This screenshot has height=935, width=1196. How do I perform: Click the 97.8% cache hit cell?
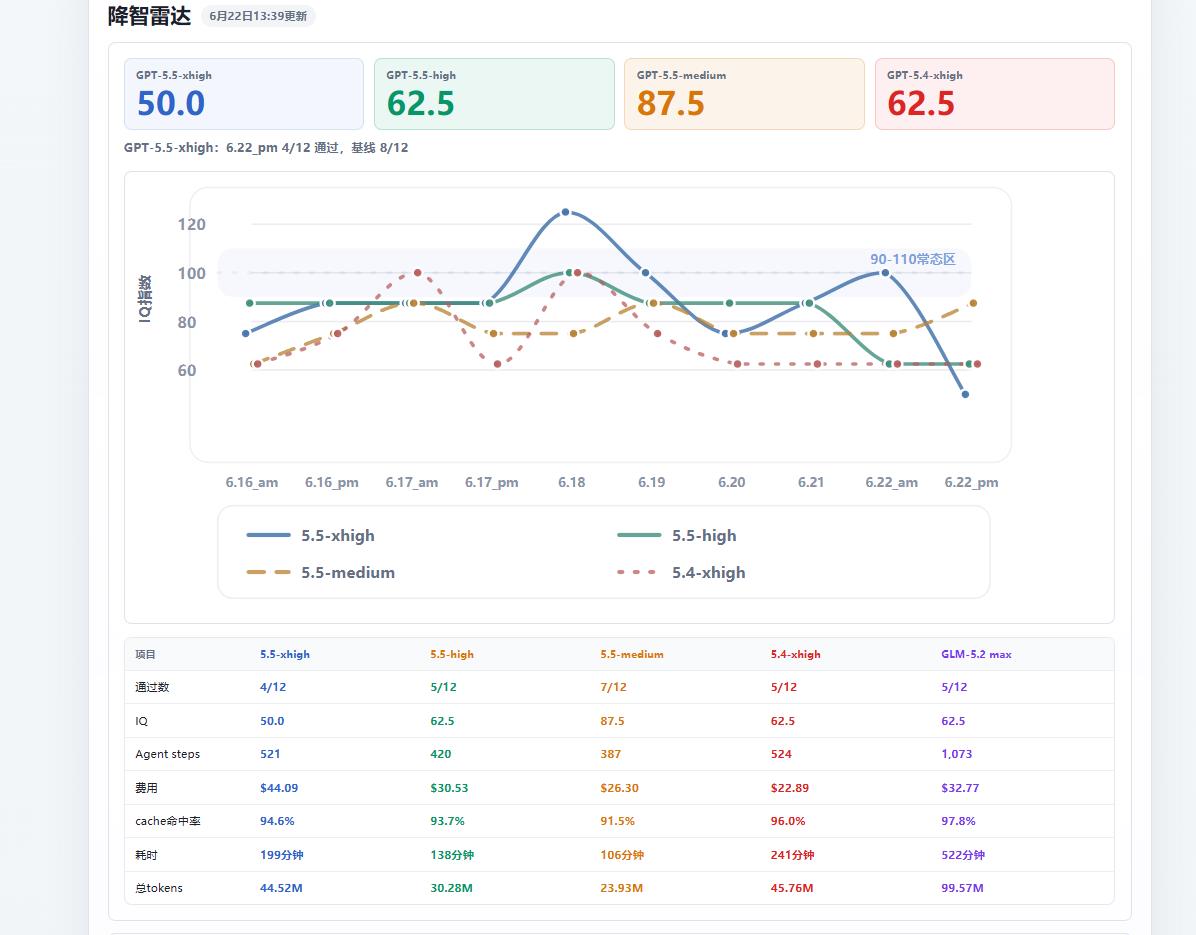pyautogui.click(x=958, y=821)
